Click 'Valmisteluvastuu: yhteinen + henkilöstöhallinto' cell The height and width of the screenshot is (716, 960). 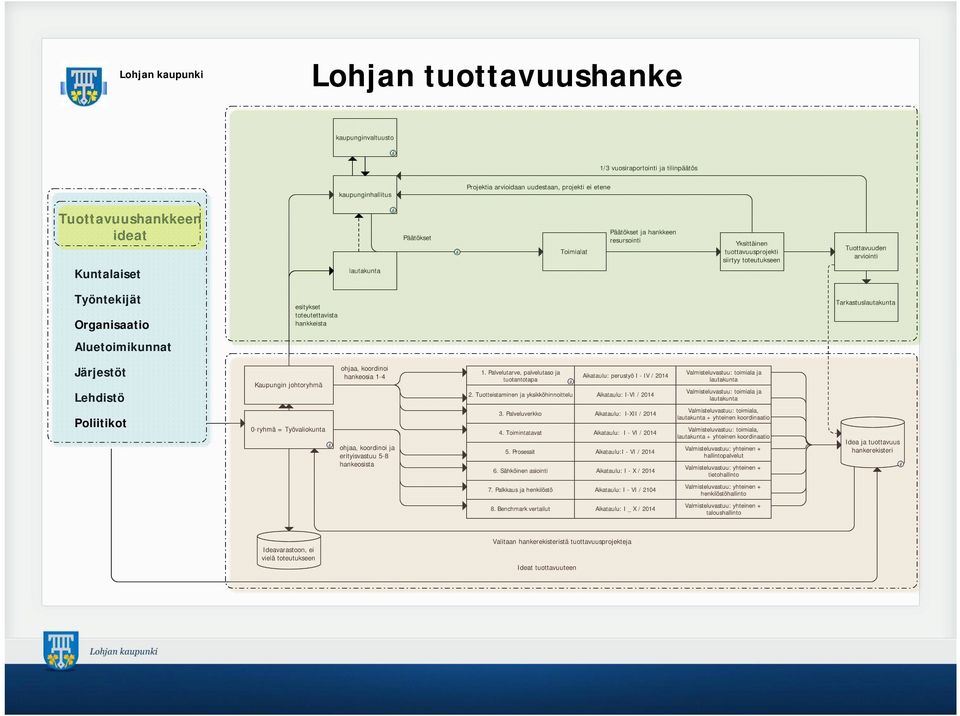[724, 490]
